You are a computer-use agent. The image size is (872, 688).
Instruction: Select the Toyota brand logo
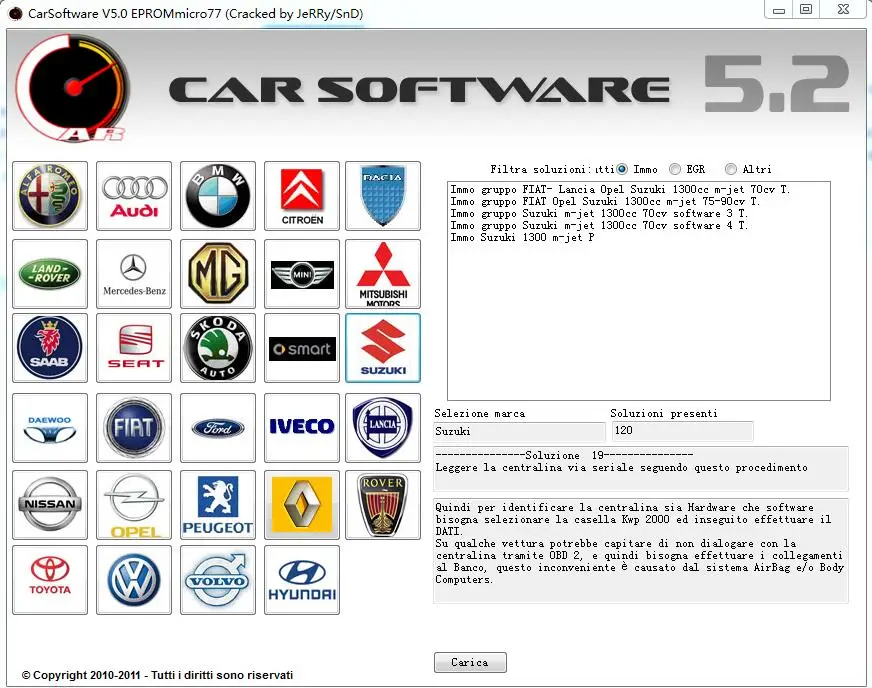(x=50, y=580)
